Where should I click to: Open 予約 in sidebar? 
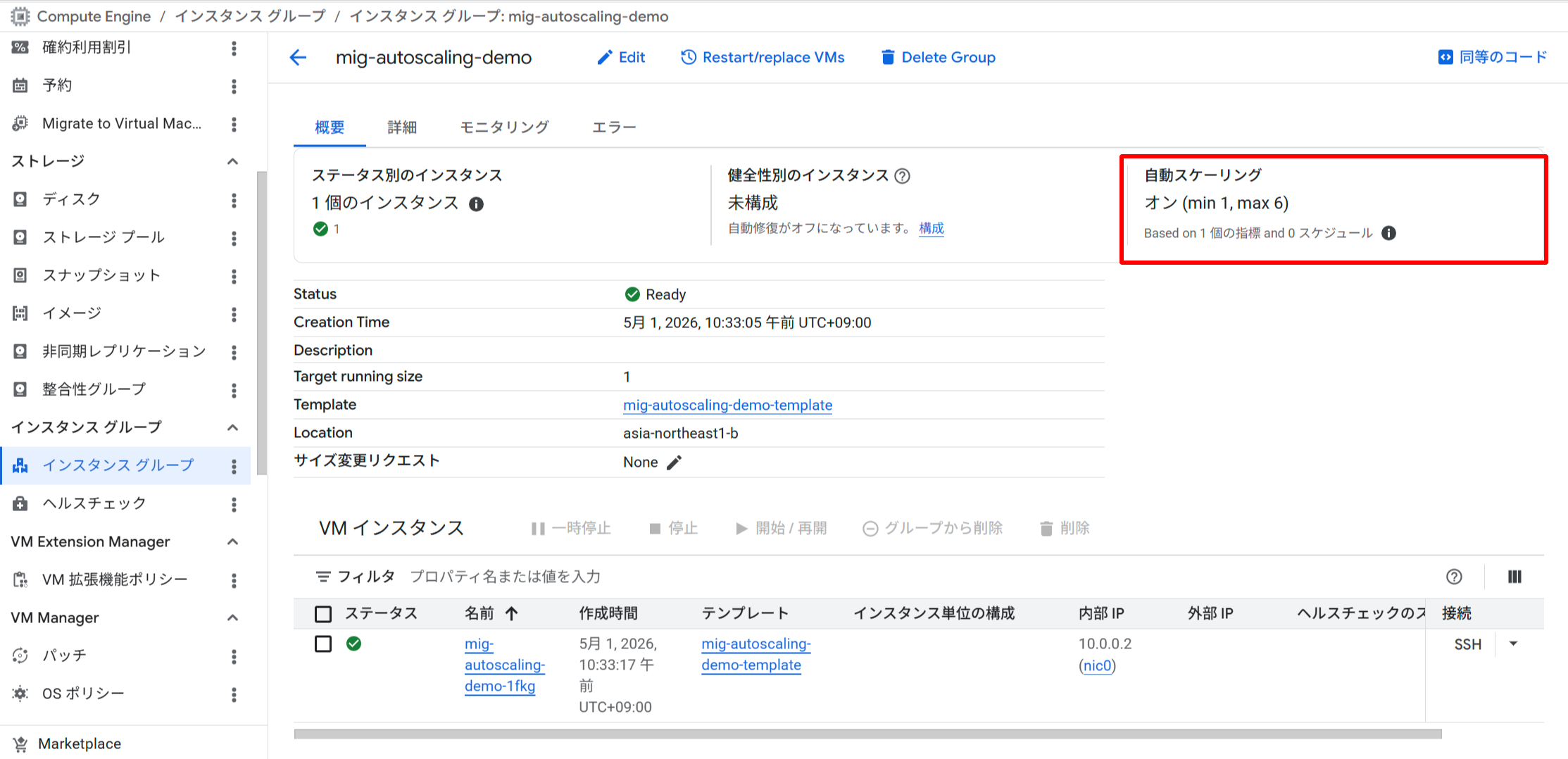pyautogui.click(x=57, y=85)
